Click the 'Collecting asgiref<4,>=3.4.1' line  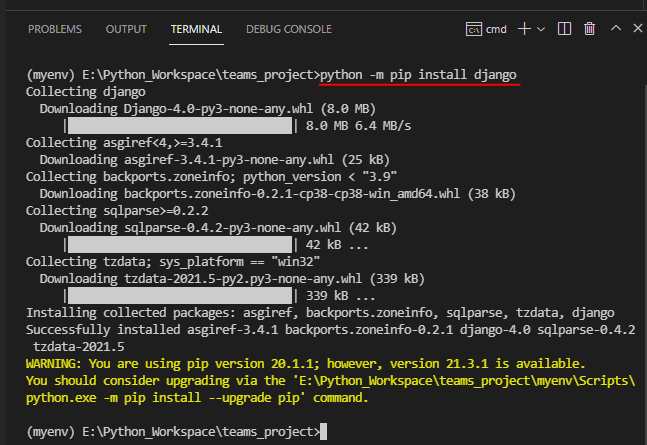click(x=124, y=143)
